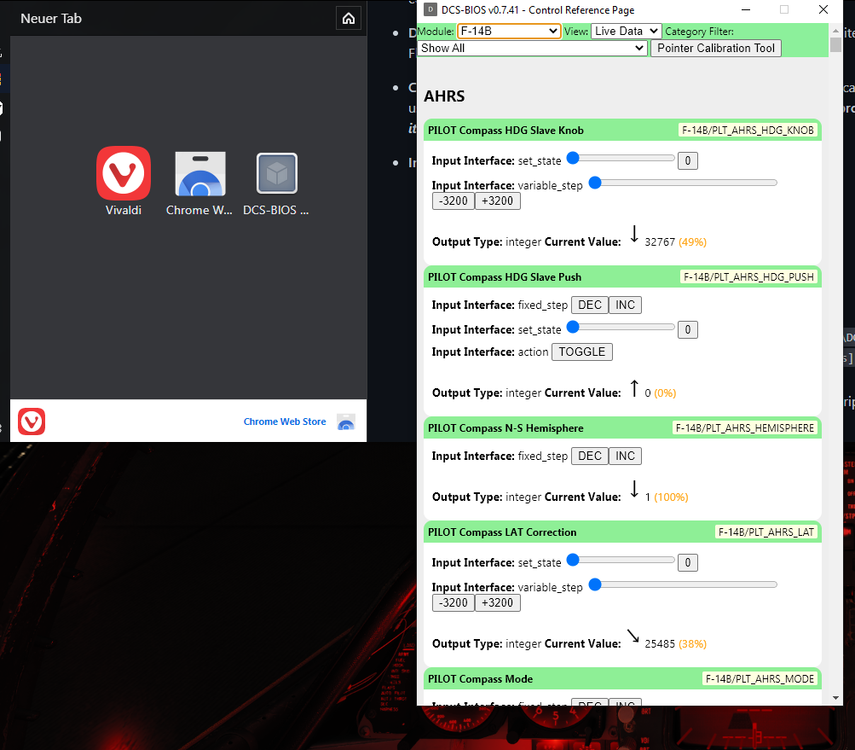Click the F-14B/PLT_AHRS_HDG_KNOB identifier
Screen dimensions: 855x750
tap(748, 130)
